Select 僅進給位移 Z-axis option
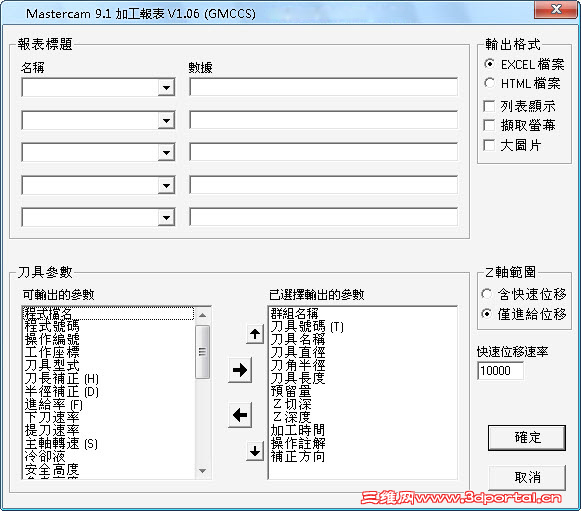 pyautogui.click(x=524, y=314)
